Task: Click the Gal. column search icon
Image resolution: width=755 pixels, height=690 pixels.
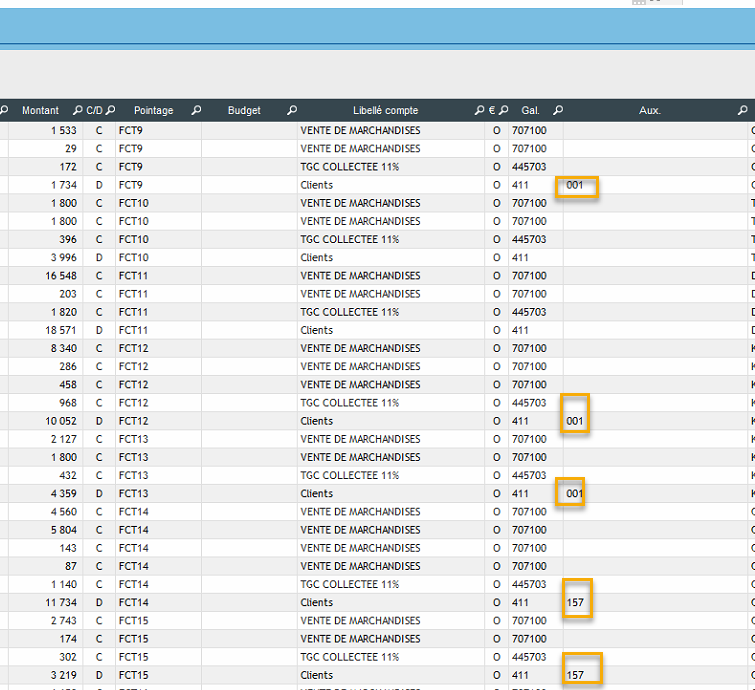Action: pos(558,111)
